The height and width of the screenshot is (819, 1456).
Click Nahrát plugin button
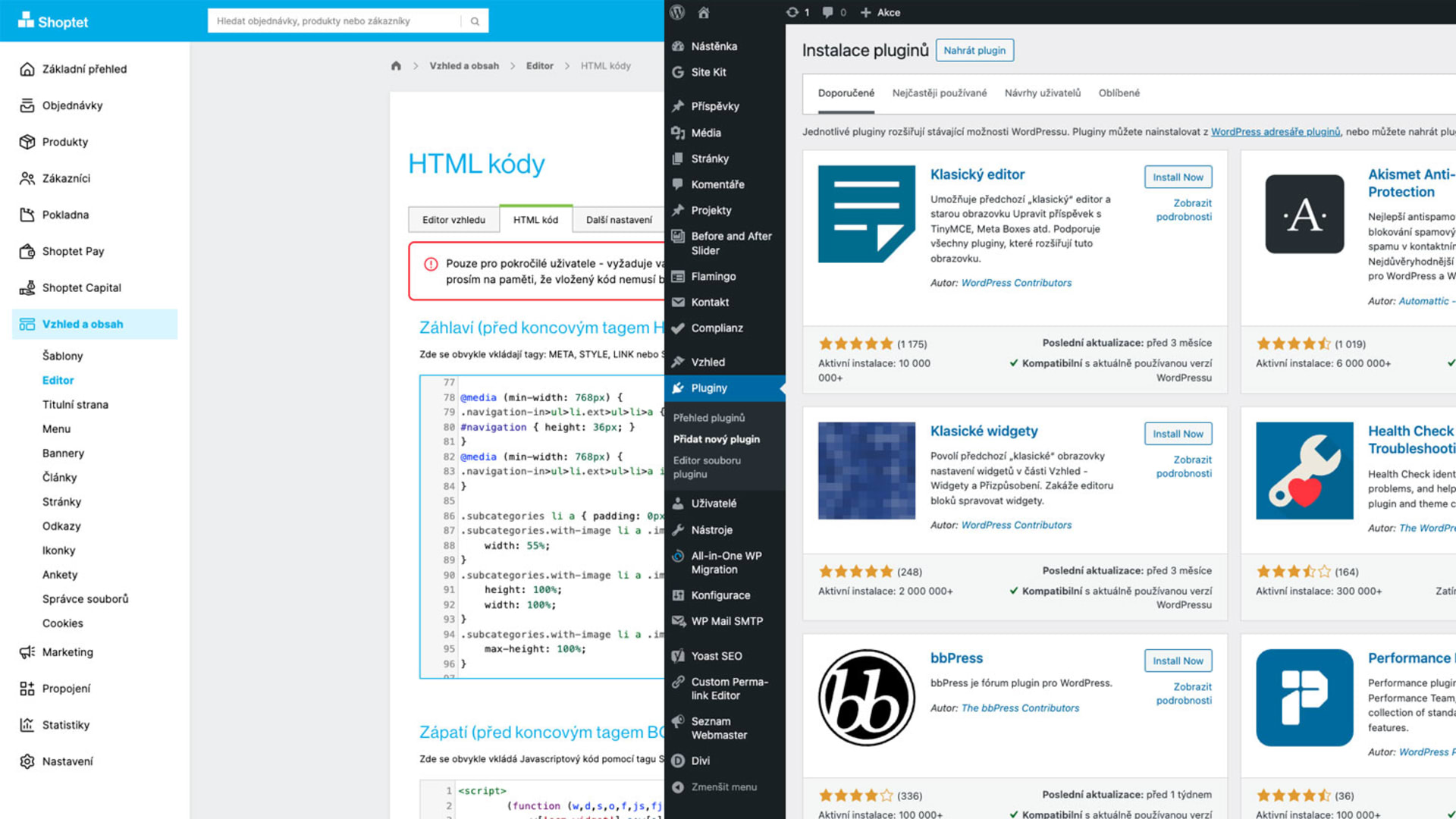click(974, 50)
